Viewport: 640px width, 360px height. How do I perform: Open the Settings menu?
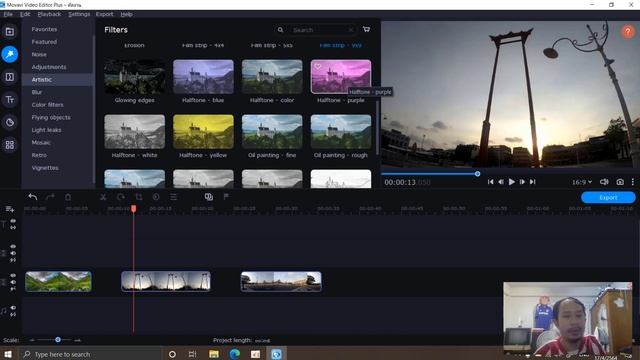(79, 14)
